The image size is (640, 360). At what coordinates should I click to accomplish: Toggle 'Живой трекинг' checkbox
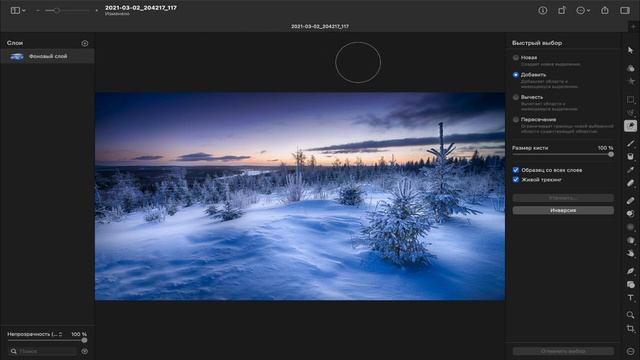pyautogui.click(x=516, y=180)
